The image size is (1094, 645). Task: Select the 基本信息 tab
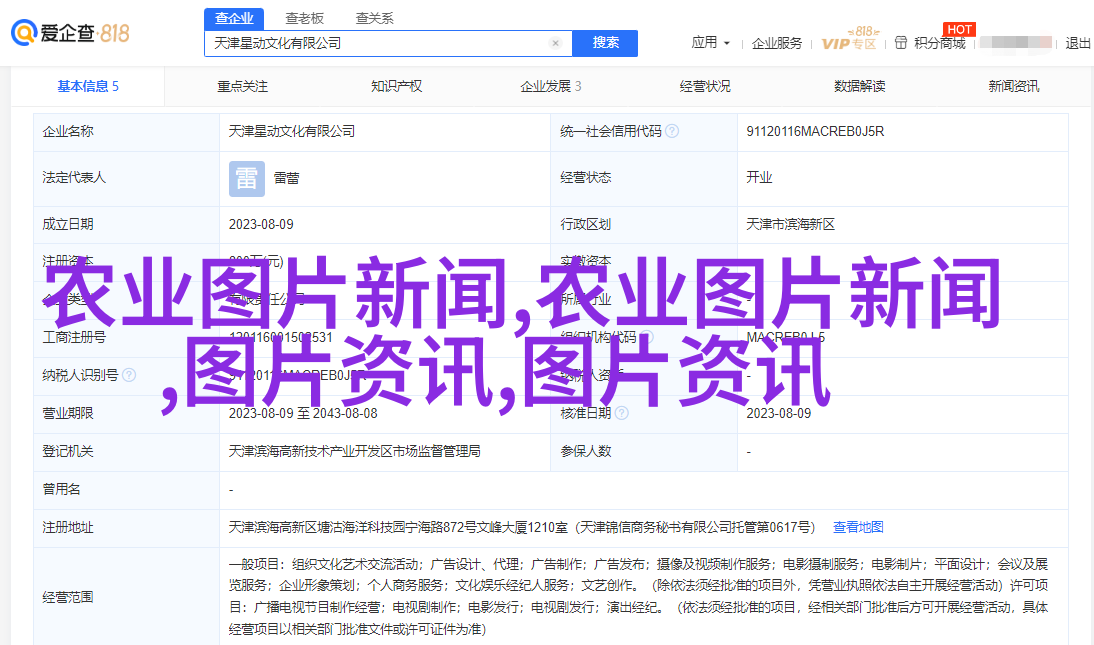click(88, 87)
